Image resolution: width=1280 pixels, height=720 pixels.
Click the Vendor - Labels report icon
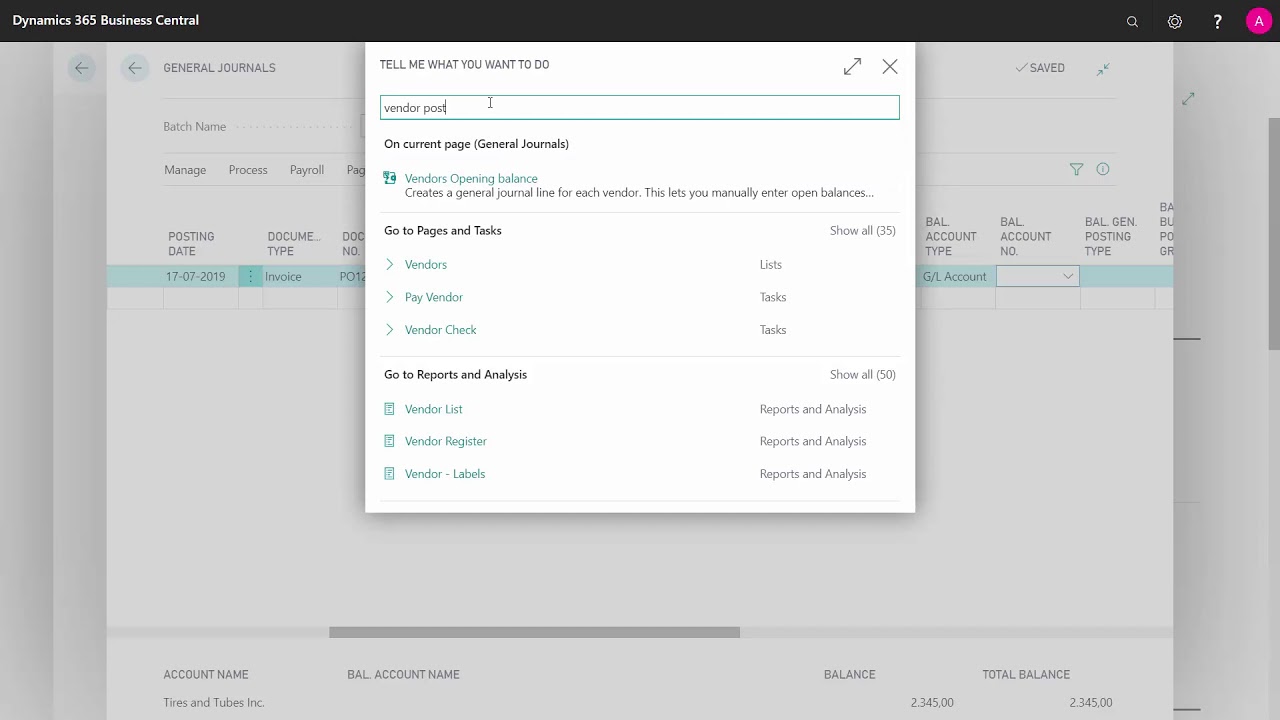coord(390,474)
